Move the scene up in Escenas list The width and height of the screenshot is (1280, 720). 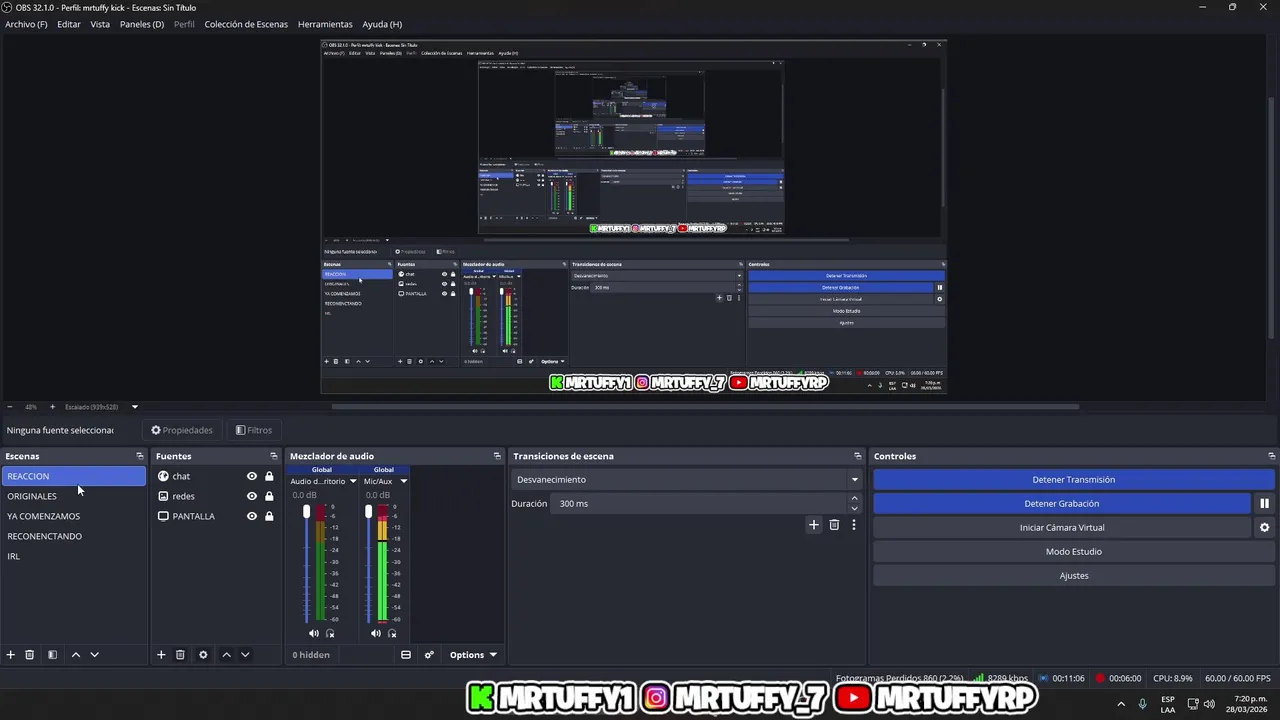tap(75, 655)
